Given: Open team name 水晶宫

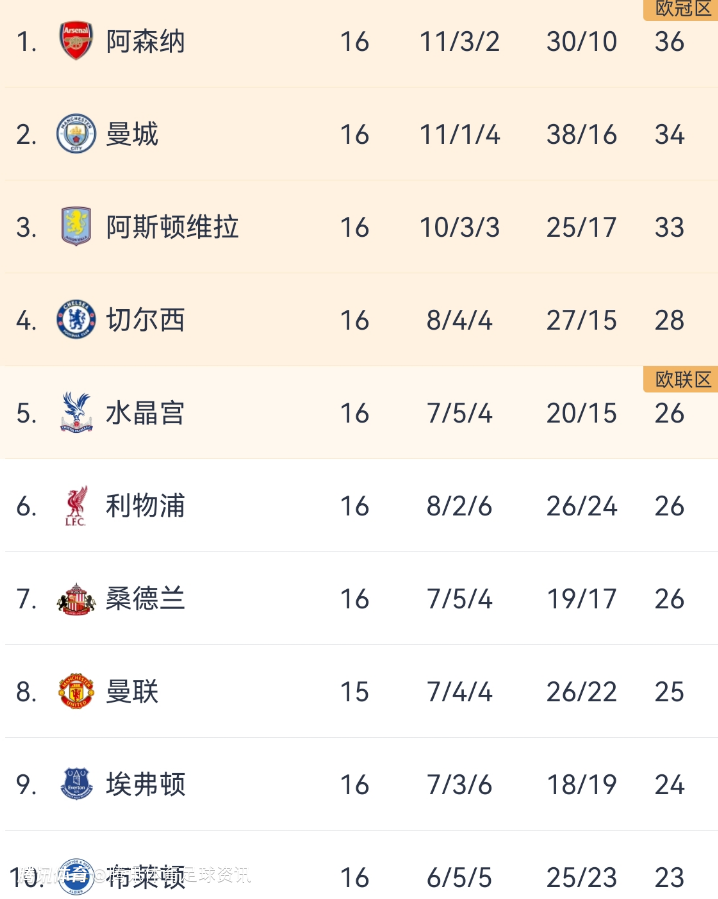Looking at the screenshot, I should point(145,413).
